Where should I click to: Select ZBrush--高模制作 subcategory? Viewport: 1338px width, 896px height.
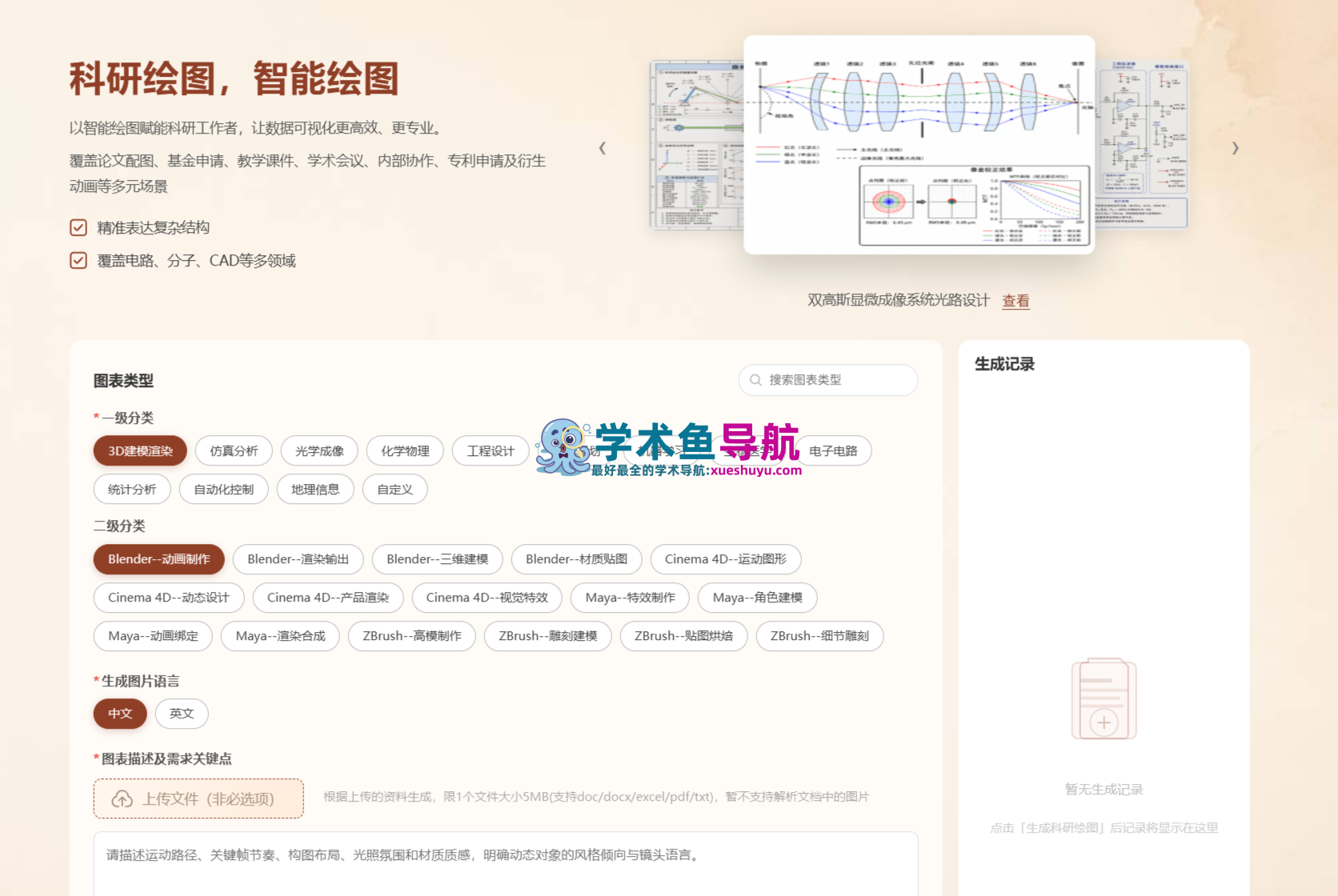412,636
